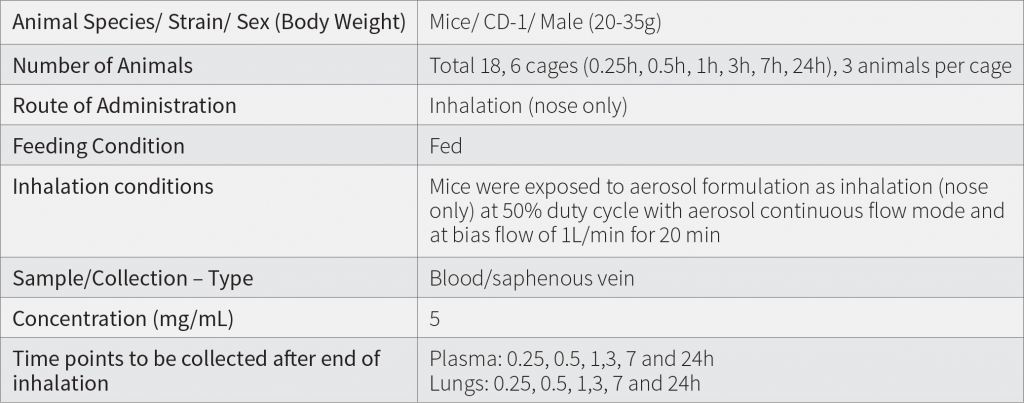This screenshot has height=403, width=1024.
Task: Select the Number of Animals label
Action: tap(103, 66)
